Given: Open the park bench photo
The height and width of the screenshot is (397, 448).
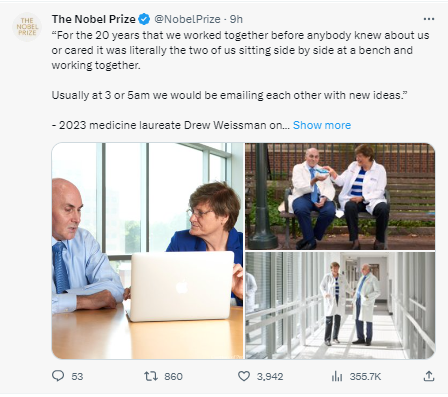Looking at the screenshot, I should 340,196.
